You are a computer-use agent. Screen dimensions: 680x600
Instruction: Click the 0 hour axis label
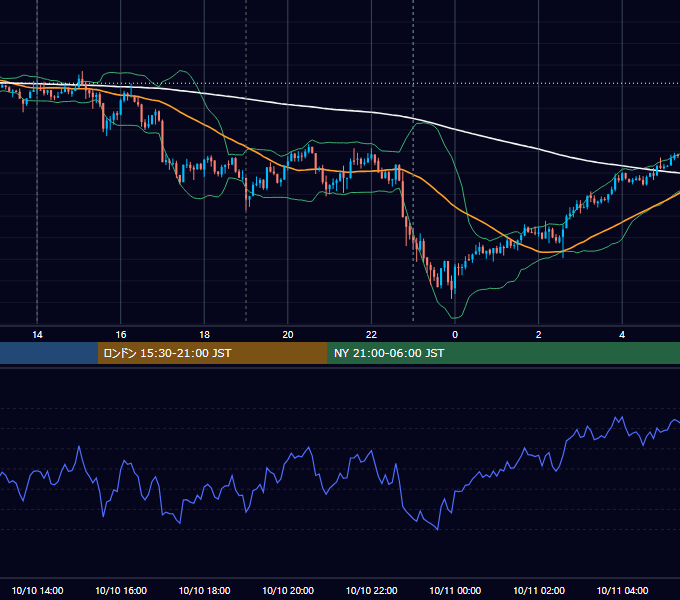pyautogui.click(x=455, y=335)
